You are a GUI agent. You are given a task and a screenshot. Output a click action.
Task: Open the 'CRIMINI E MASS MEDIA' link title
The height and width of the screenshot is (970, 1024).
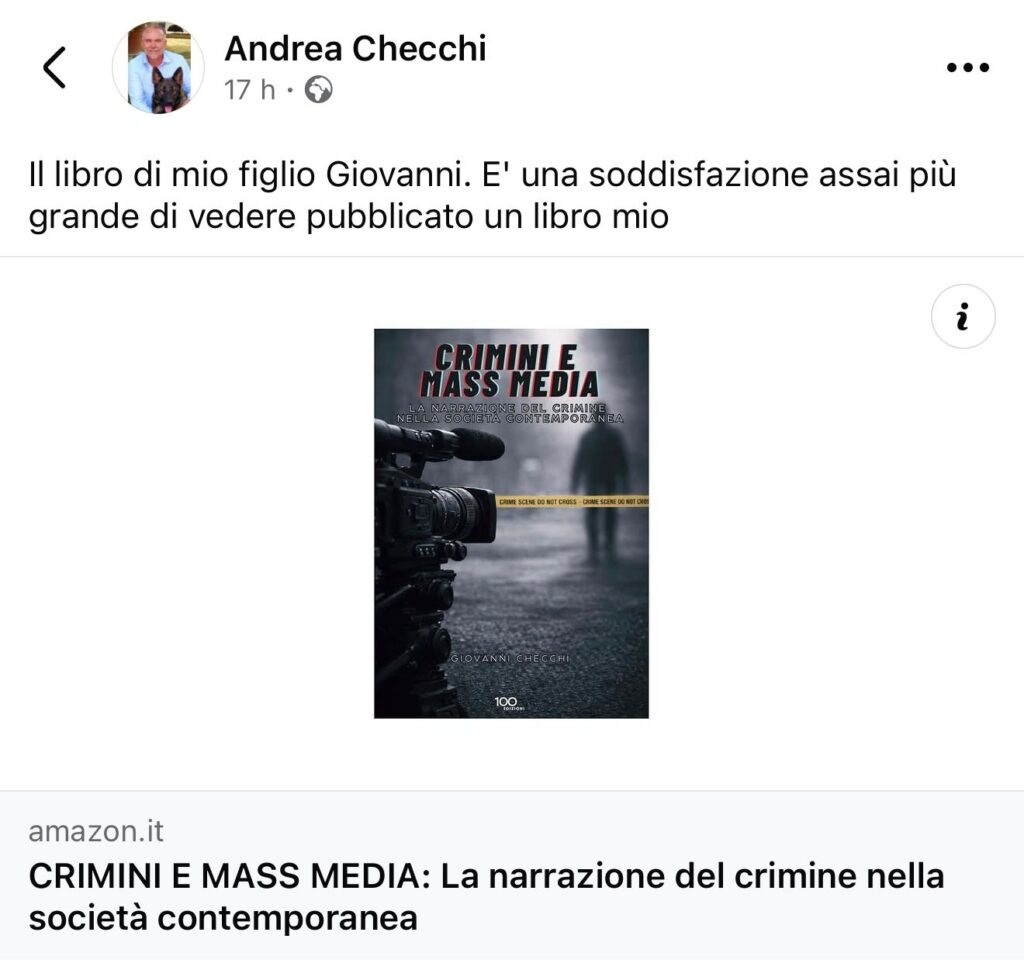[487, 897]
